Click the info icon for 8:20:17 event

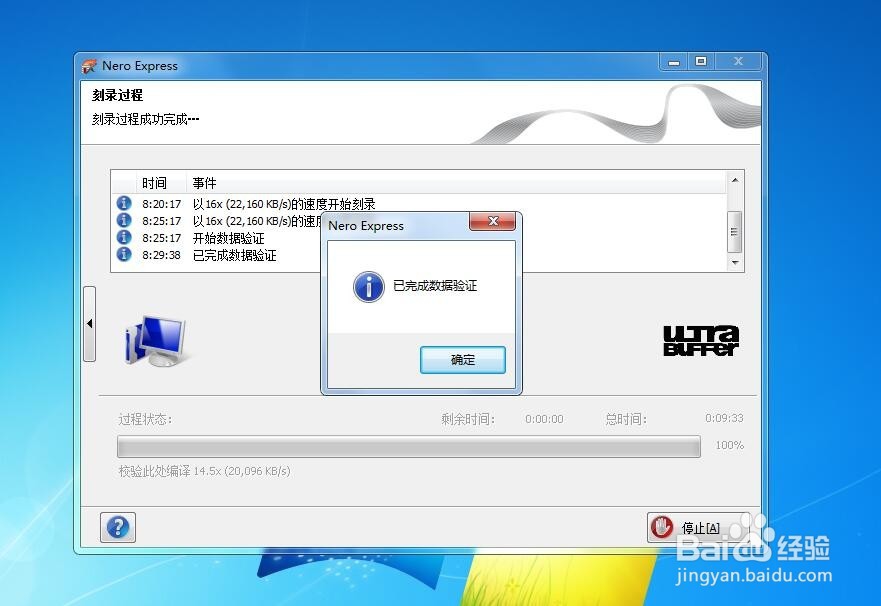tap(124, 203)
